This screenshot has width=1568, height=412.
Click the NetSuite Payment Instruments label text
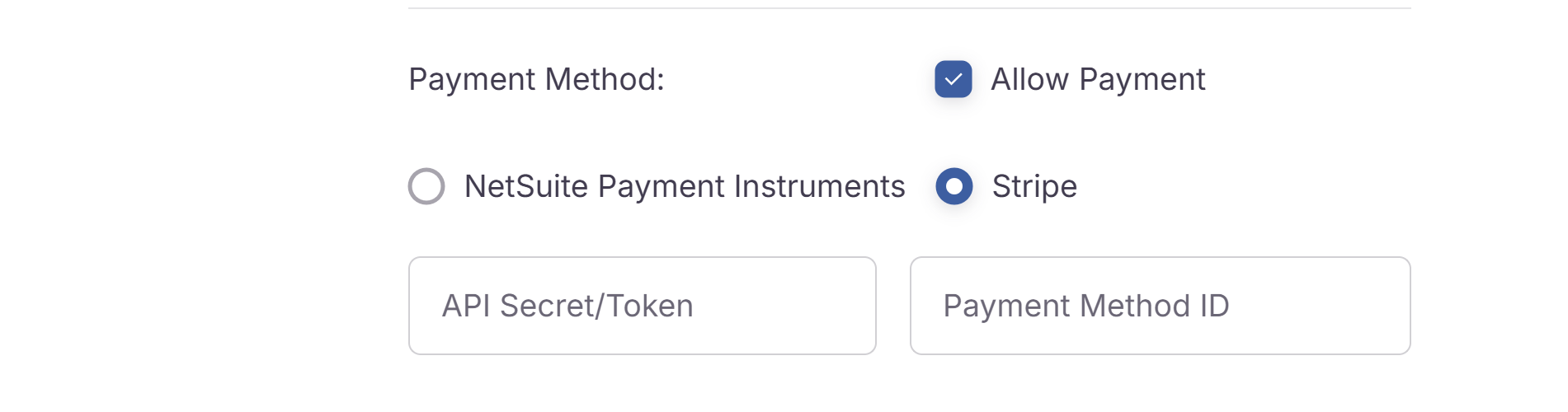click(685, 186)
